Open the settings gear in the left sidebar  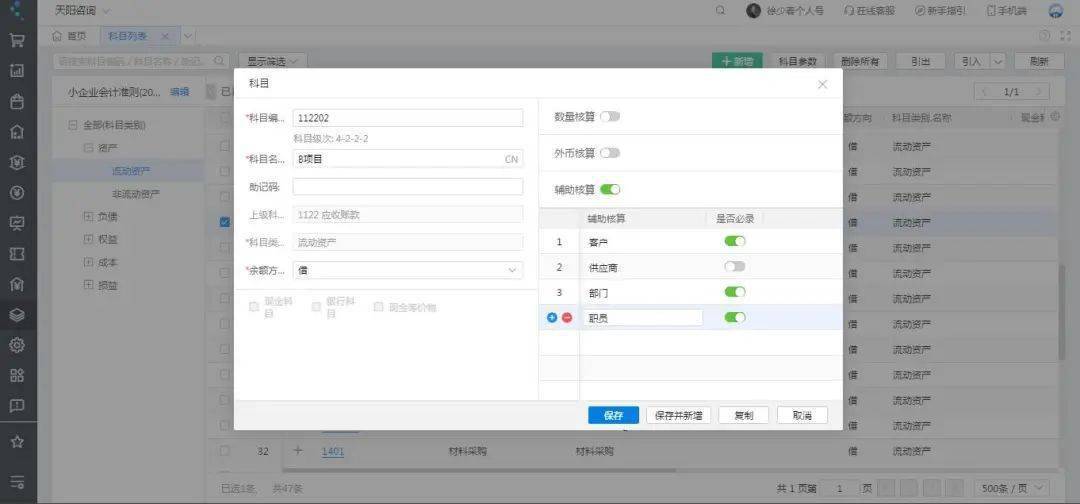point(17,345)
